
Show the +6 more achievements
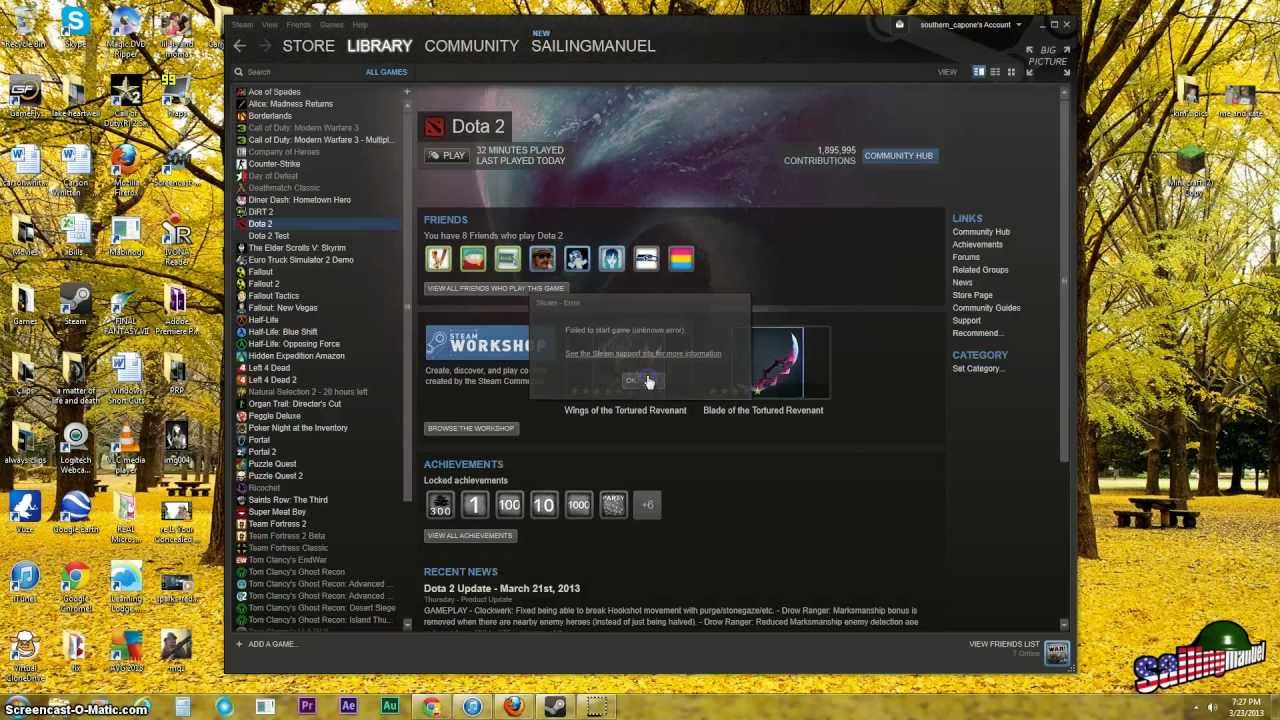click(x=647, y=505)
